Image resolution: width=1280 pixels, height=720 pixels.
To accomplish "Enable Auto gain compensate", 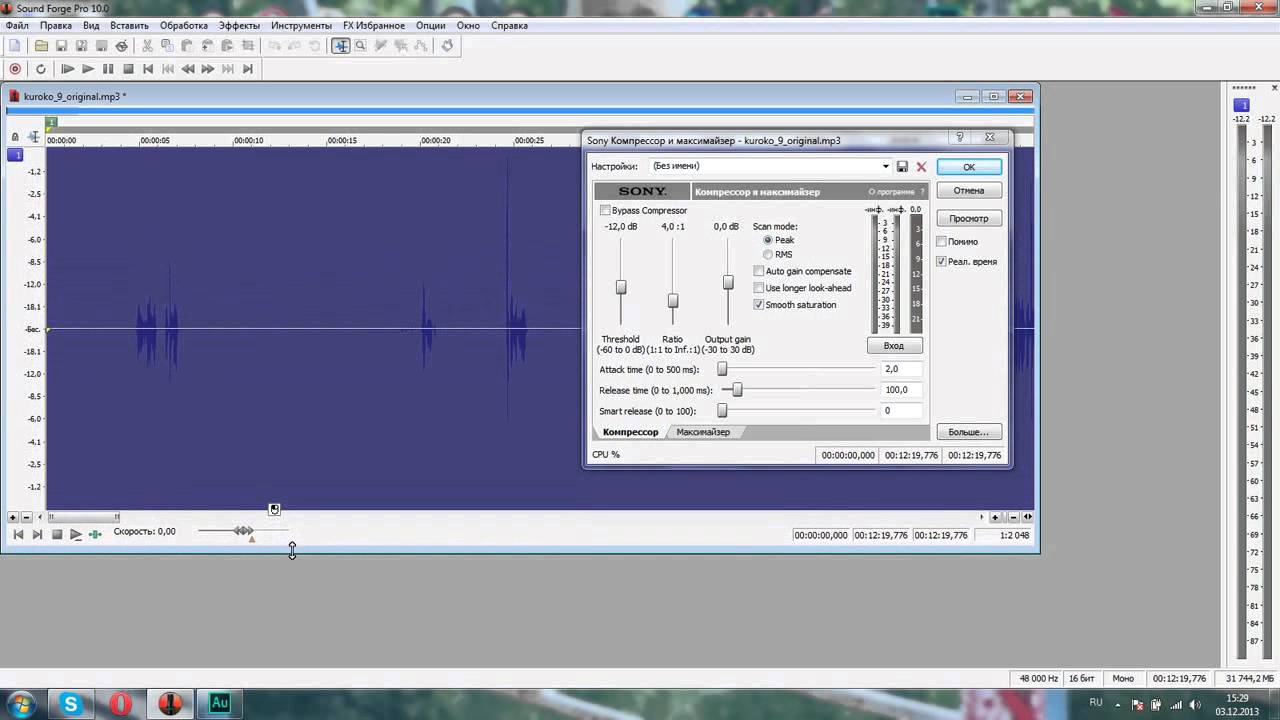I will point(758,271).
